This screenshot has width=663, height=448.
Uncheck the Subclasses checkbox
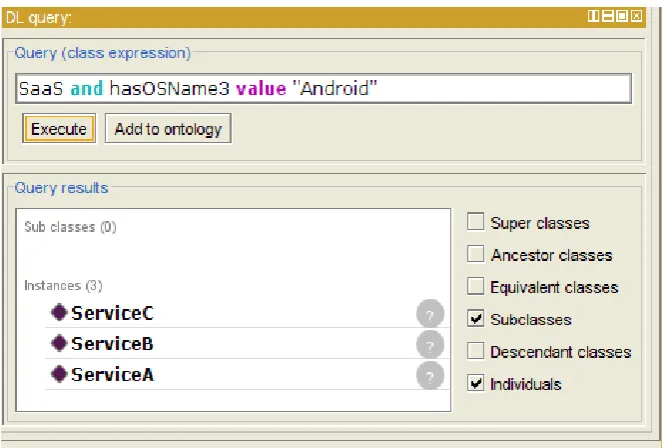tap(475, 318)
